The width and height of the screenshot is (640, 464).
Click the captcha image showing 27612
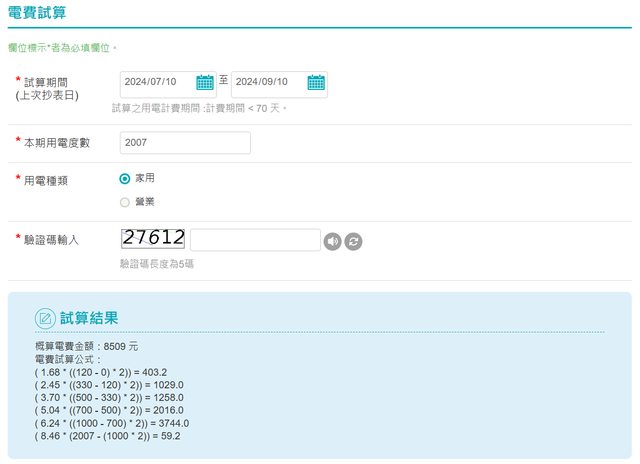(153, 238)
